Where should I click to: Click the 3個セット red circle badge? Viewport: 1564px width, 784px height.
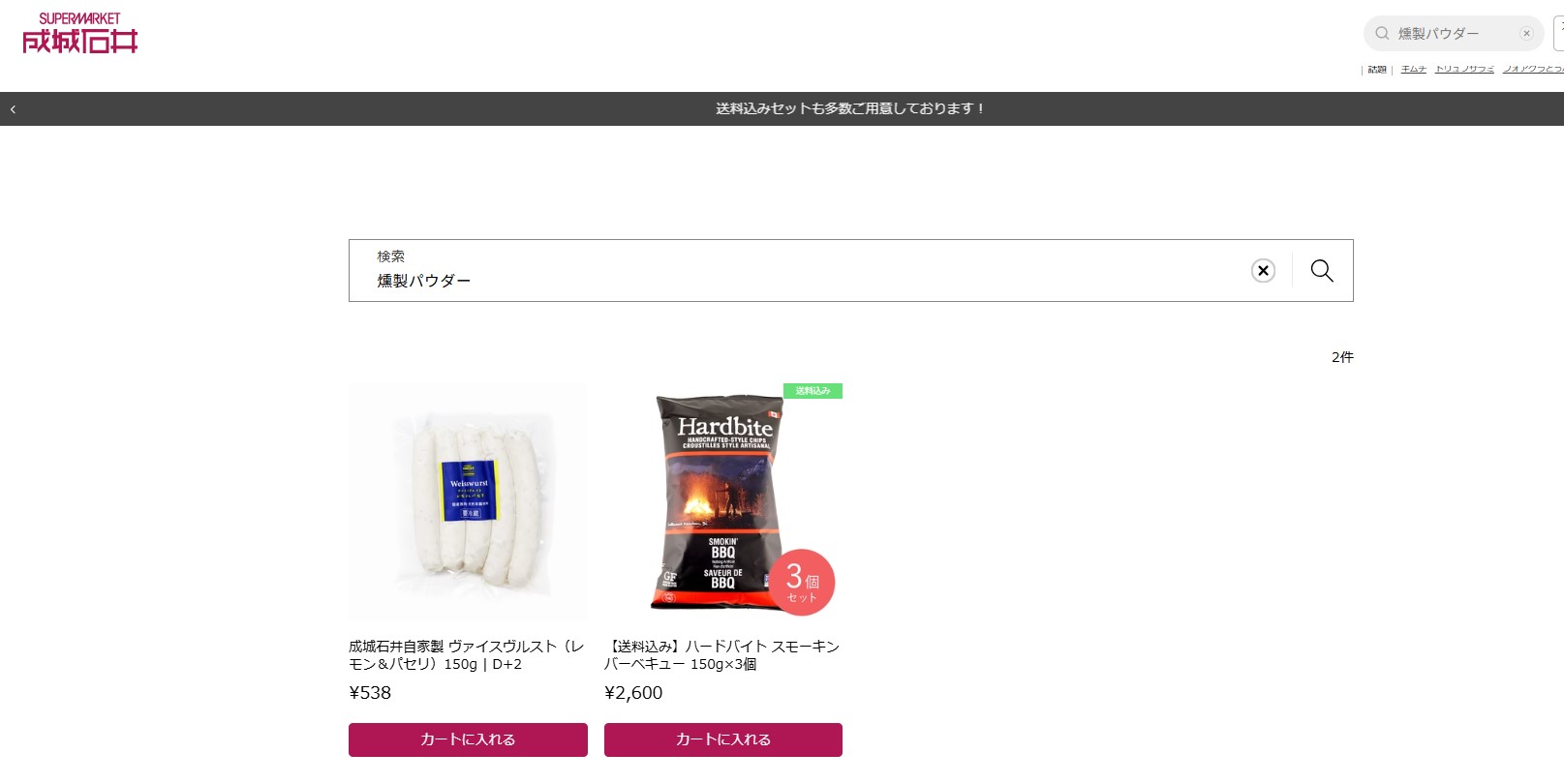(802, 582)
